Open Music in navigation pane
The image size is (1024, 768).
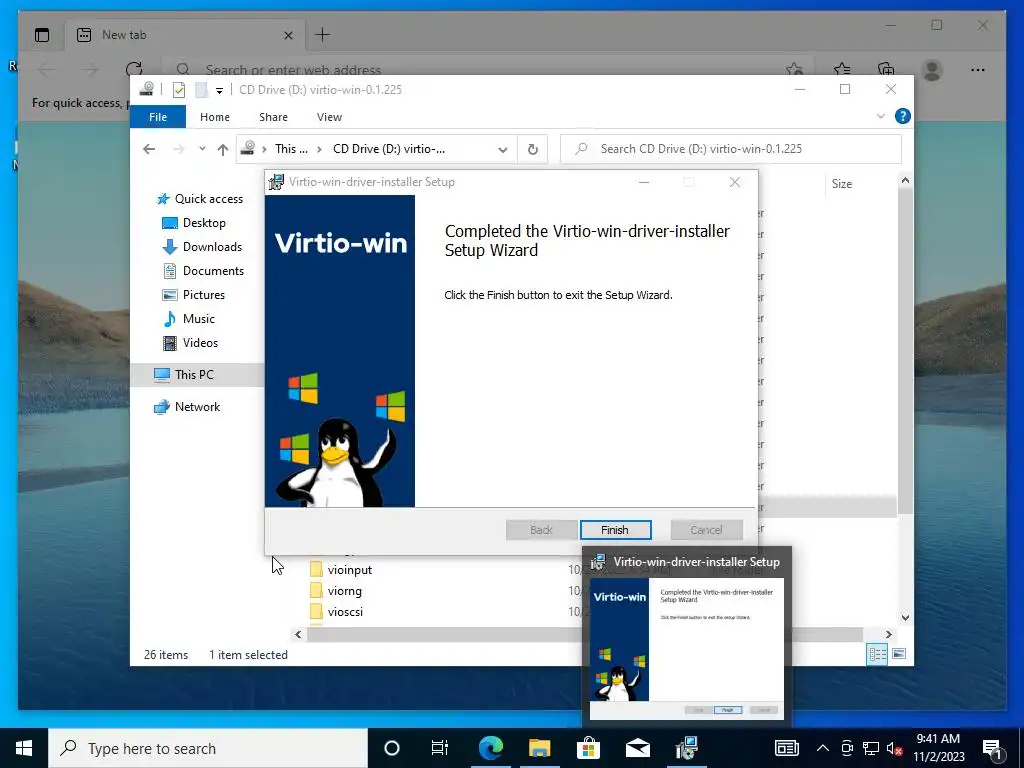tap(189, 319)
